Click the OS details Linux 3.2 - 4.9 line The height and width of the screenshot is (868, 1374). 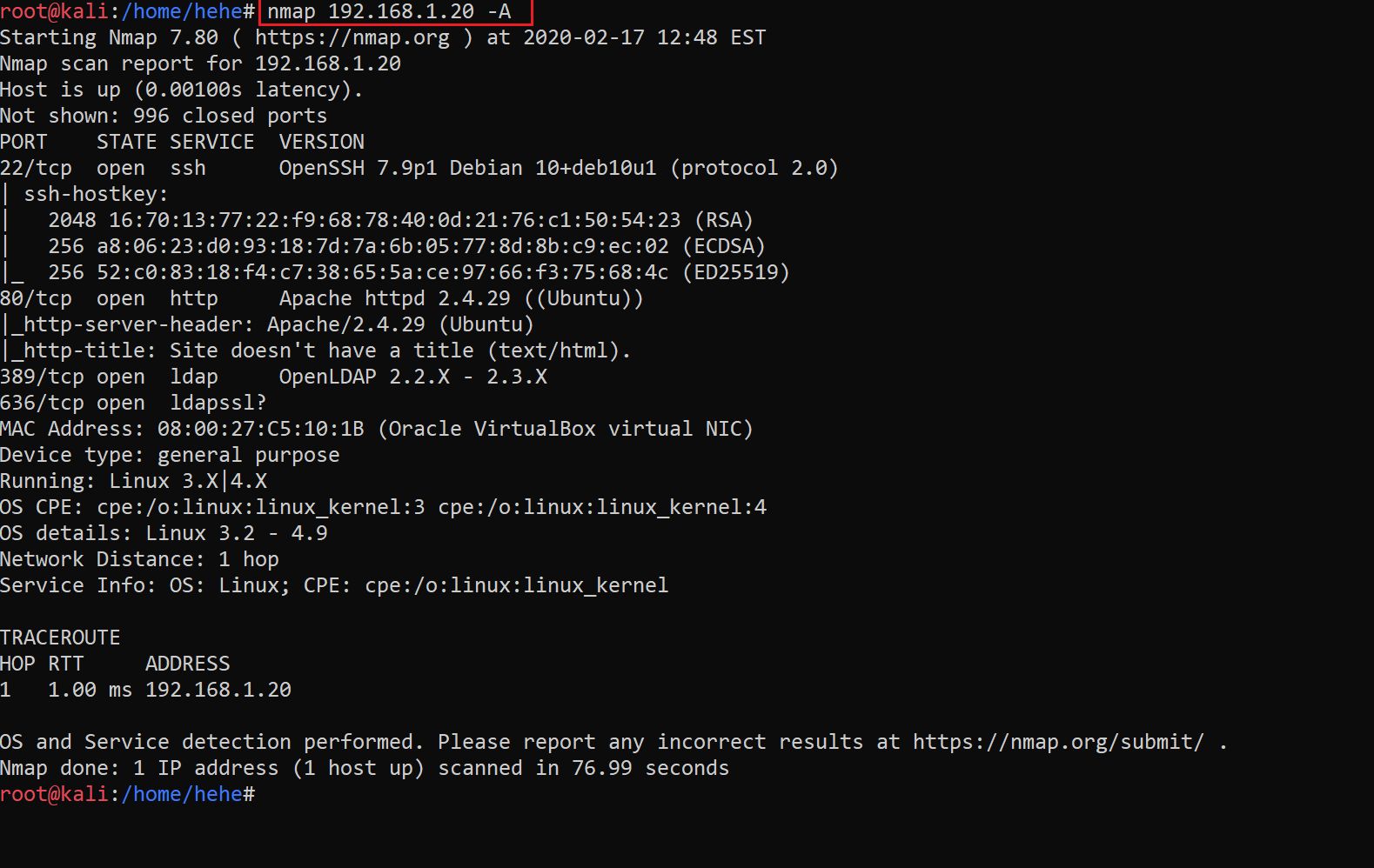(164, 533)
